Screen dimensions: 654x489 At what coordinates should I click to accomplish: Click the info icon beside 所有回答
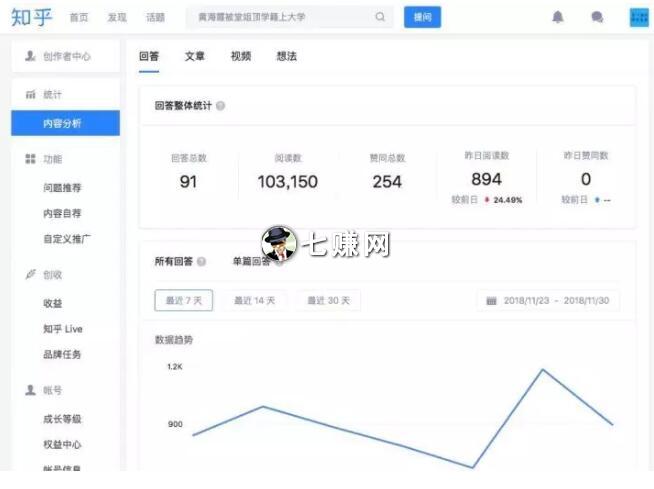pyautogui.click(x=201, y=262)
